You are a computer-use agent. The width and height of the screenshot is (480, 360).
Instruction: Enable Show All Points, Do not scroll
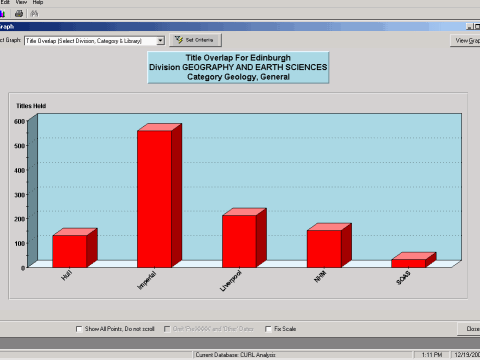[79, 329]
